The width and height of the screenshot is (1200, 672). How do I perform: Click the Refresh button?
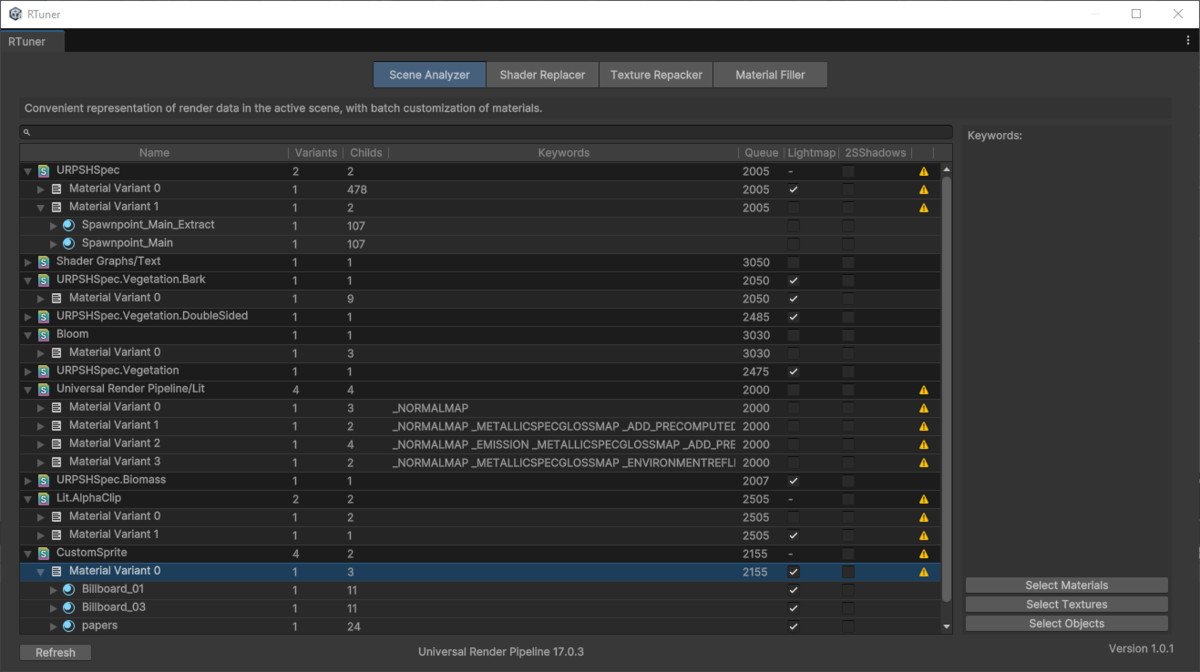[55, 652]
